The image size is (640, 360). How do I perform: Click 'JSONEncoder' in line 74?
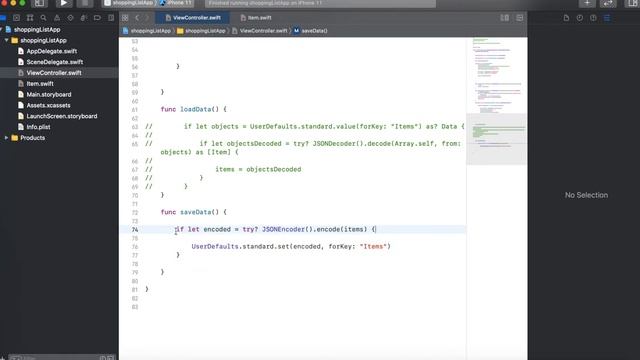tap(283, 229)
